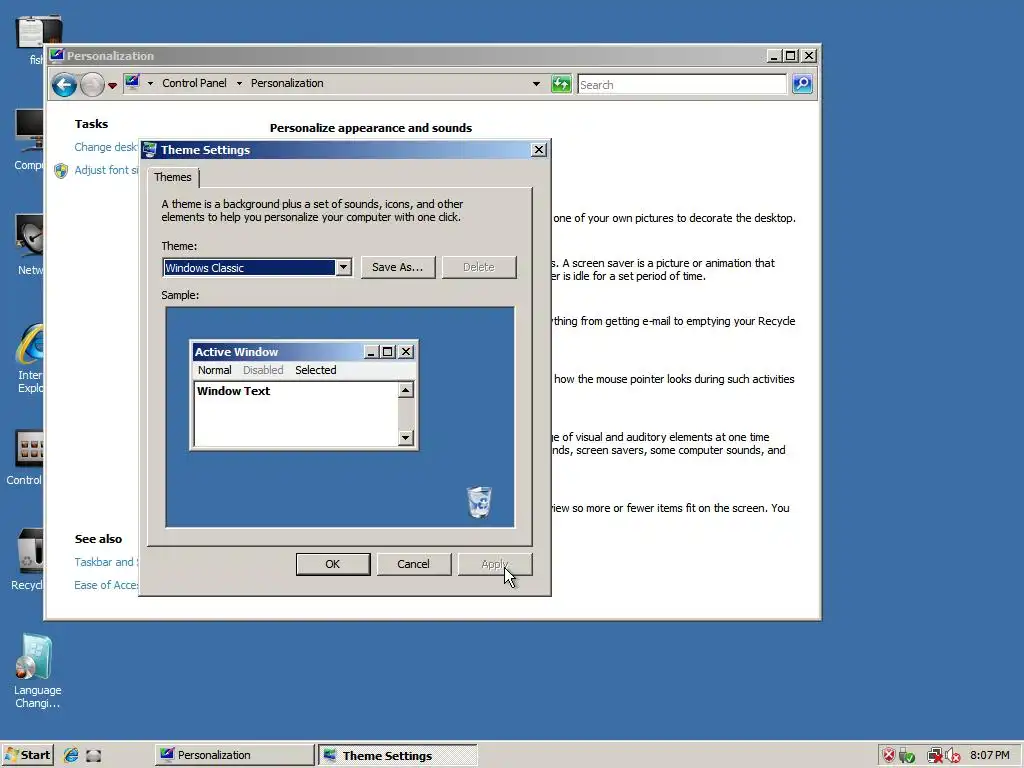1024x768 pixels.
Task: Open the Theme combo box arrow
Action: [344, 267]
